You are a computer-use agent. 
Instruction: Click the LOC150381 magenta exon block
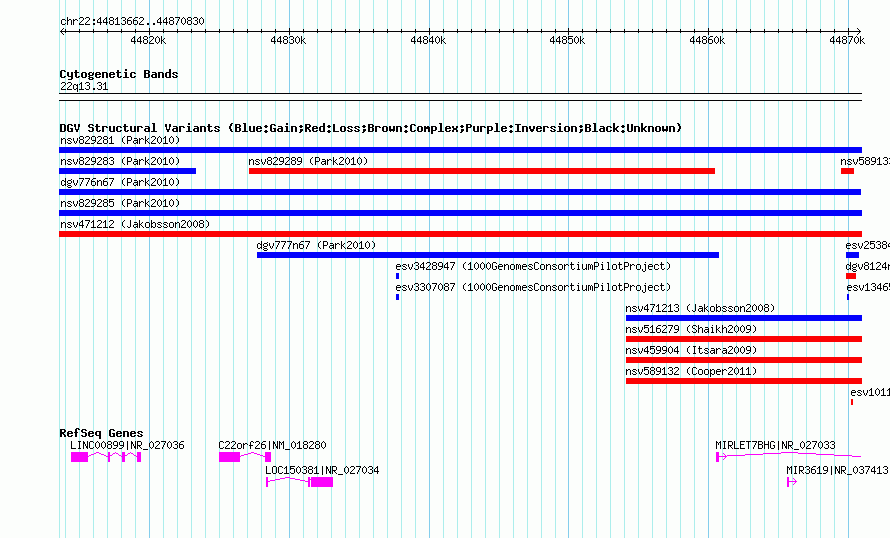point(322,482)
